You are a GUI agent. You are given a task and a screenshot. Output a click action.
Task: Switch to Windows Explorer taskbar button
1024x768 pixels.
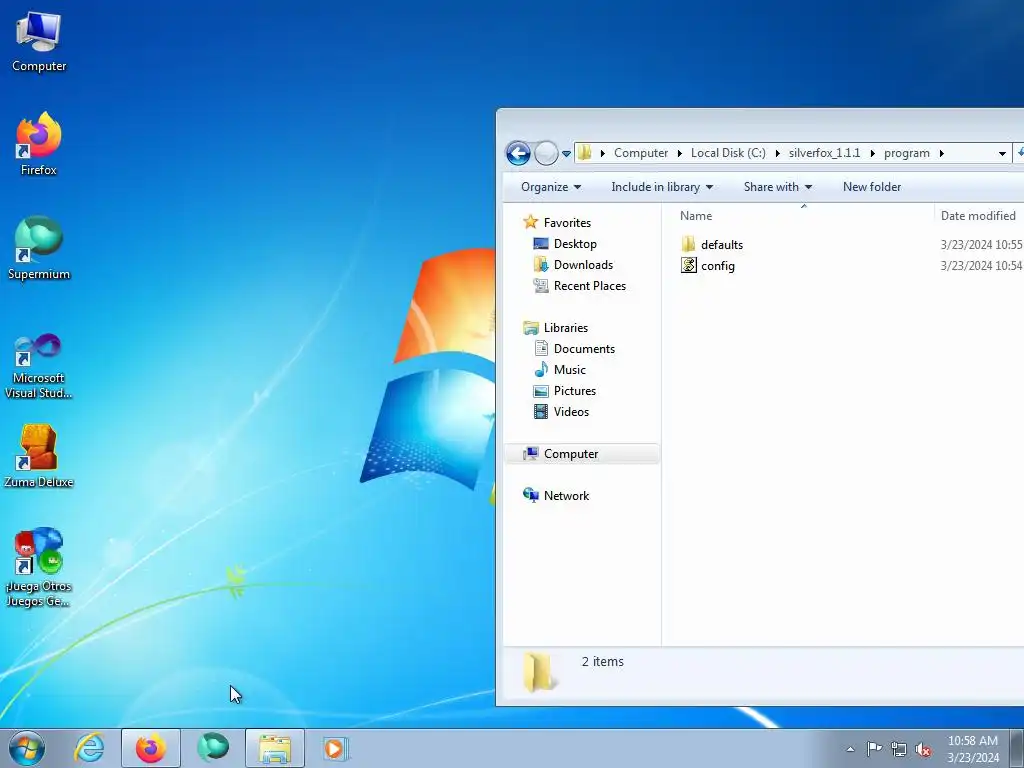[275, 748]
